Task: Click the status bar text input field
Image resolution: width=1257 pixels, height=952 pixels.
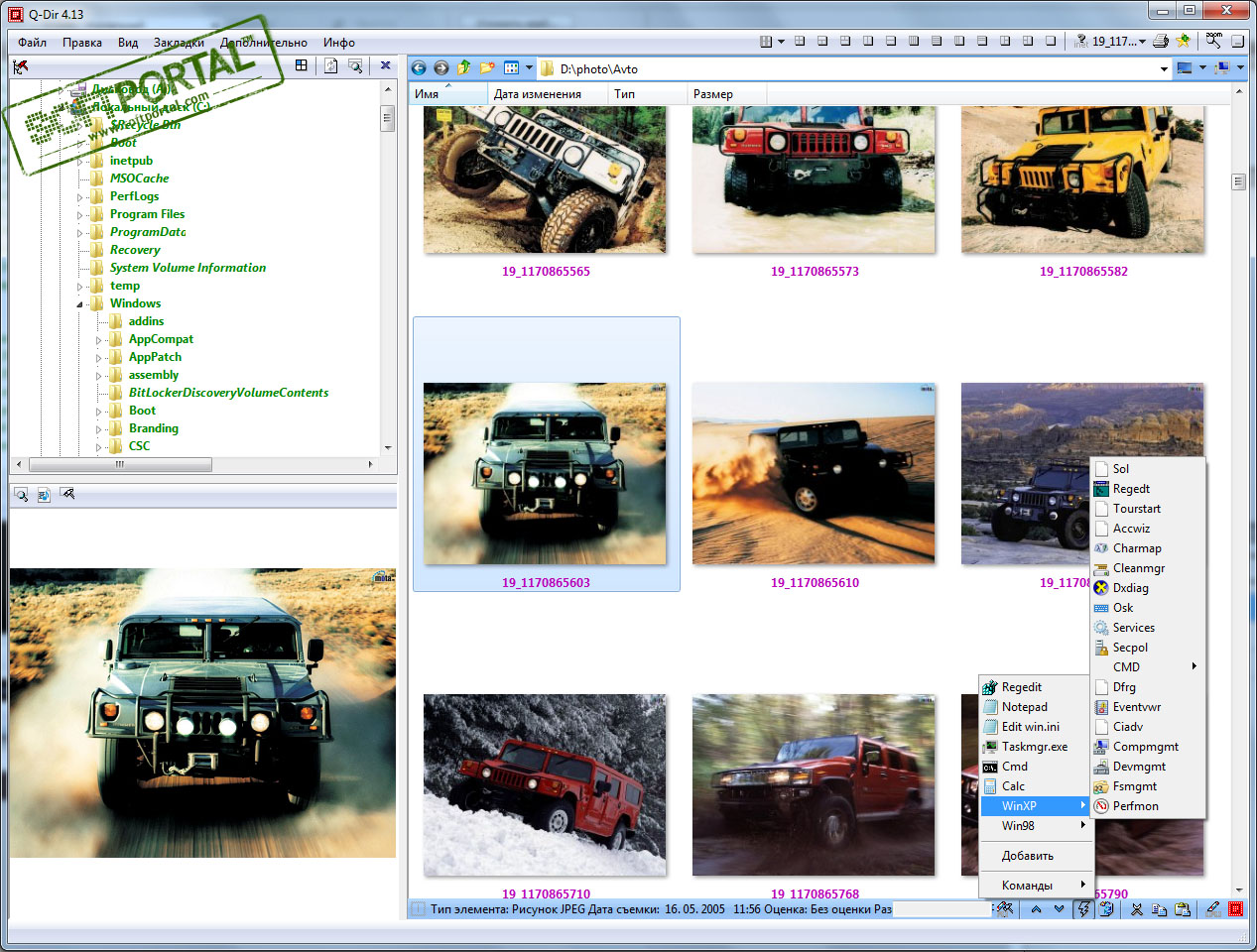Action: point(943,909)
